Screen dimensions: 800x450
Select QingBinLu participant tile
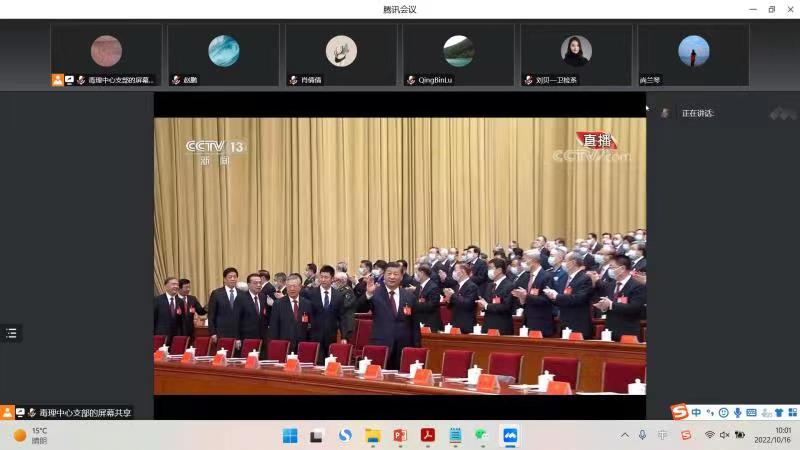pyautogui.click(x=459, y=54)
